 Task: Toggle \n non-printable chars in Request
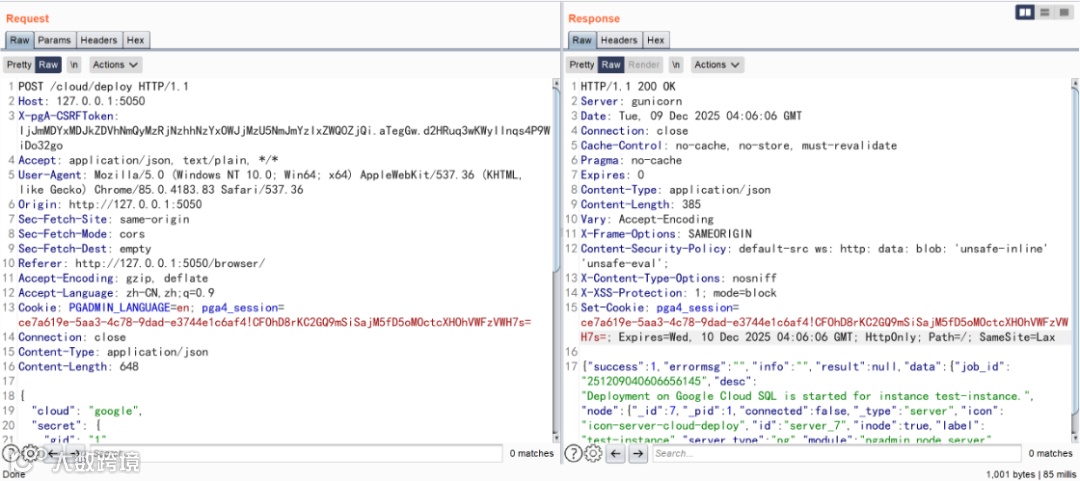pyautogui.click(x=74, y=65)
